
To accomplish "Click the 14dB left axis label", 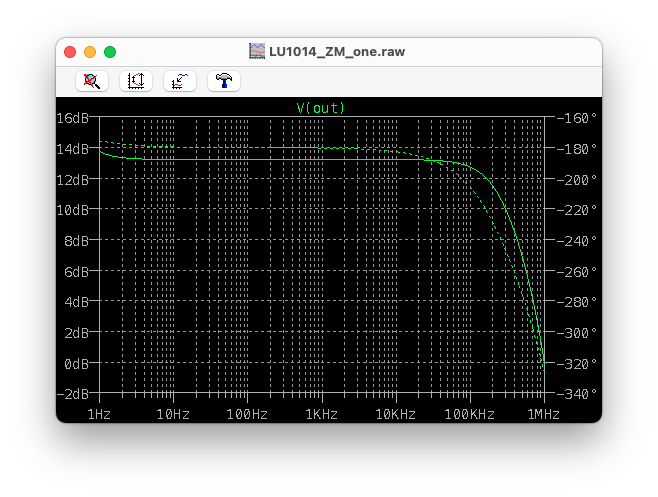I will click(x=73, y=149).
